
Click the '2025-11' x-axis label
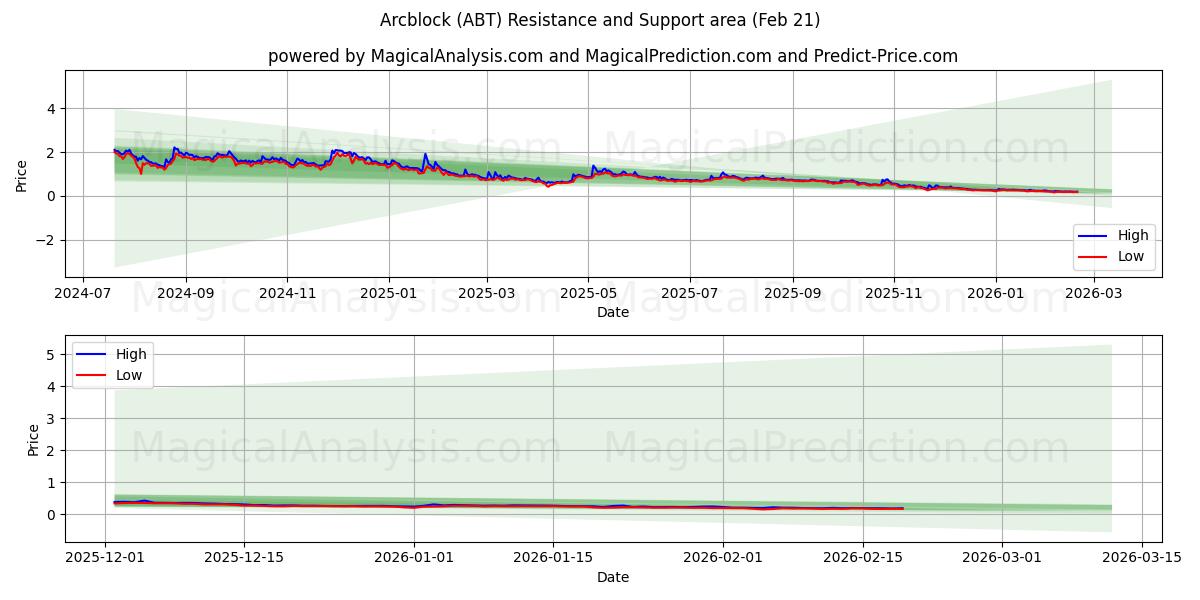click(894, 294)
